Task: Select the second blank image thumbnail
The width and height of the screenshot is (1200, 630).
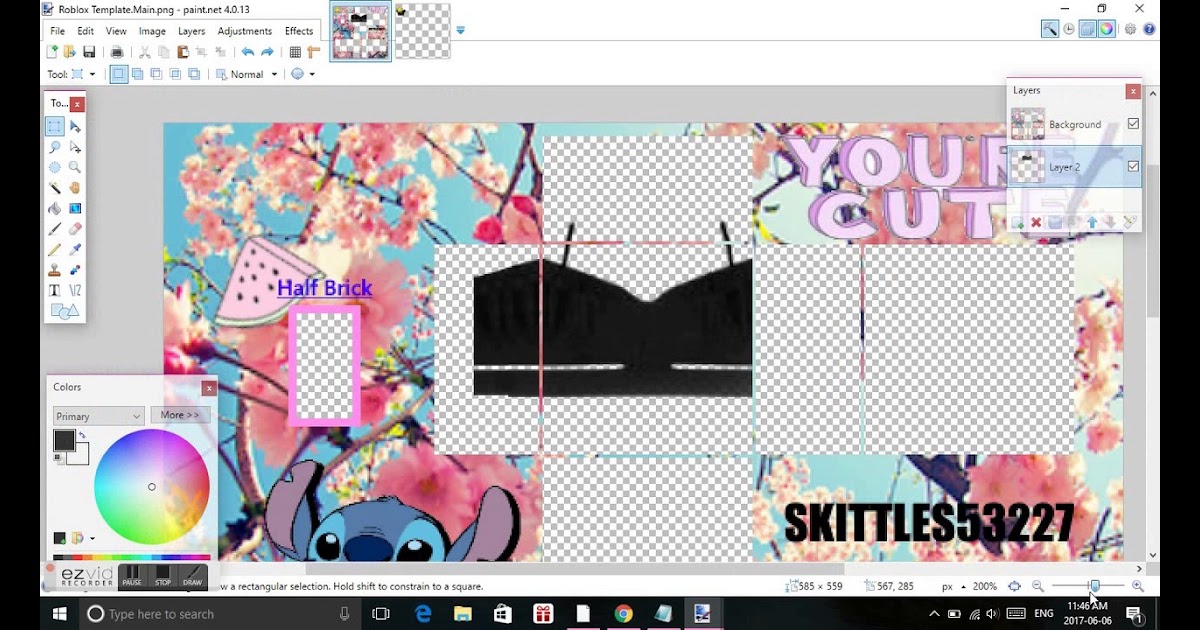Action: (424, 31)
